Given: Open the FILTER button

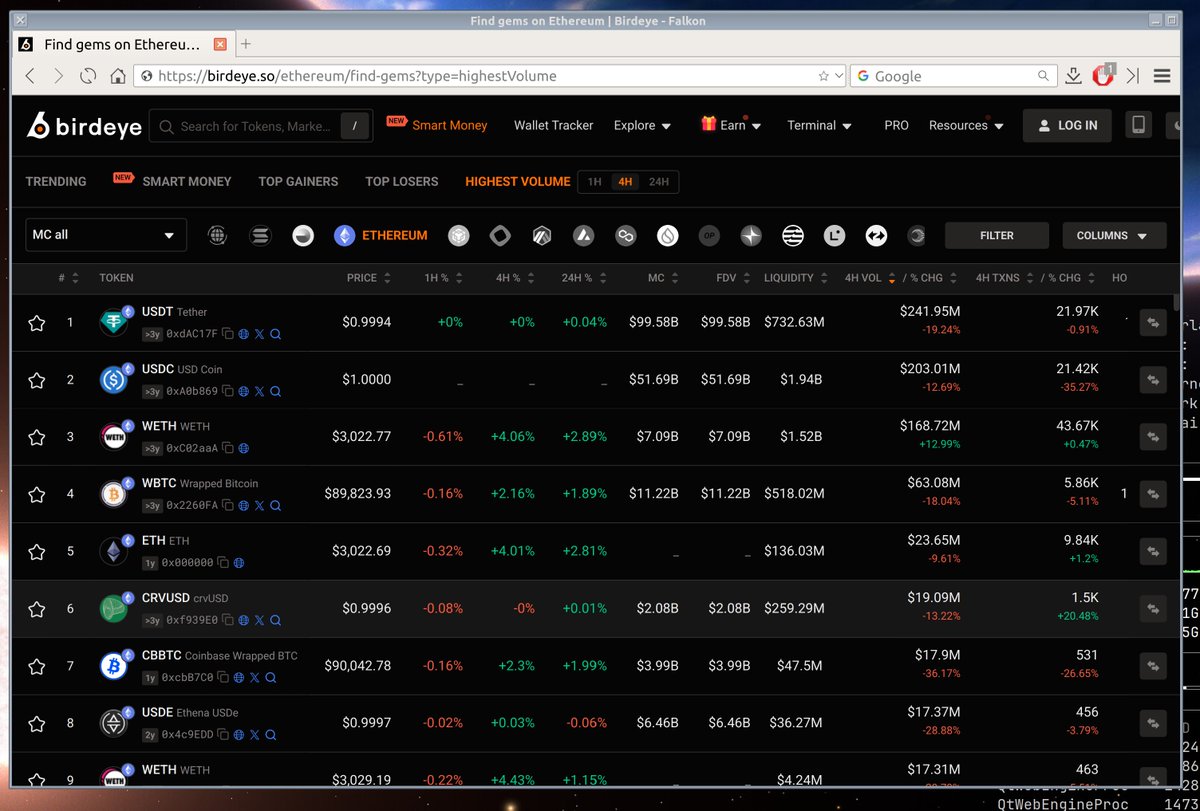Looking at the screenshot, I should [x=997, y=235].
